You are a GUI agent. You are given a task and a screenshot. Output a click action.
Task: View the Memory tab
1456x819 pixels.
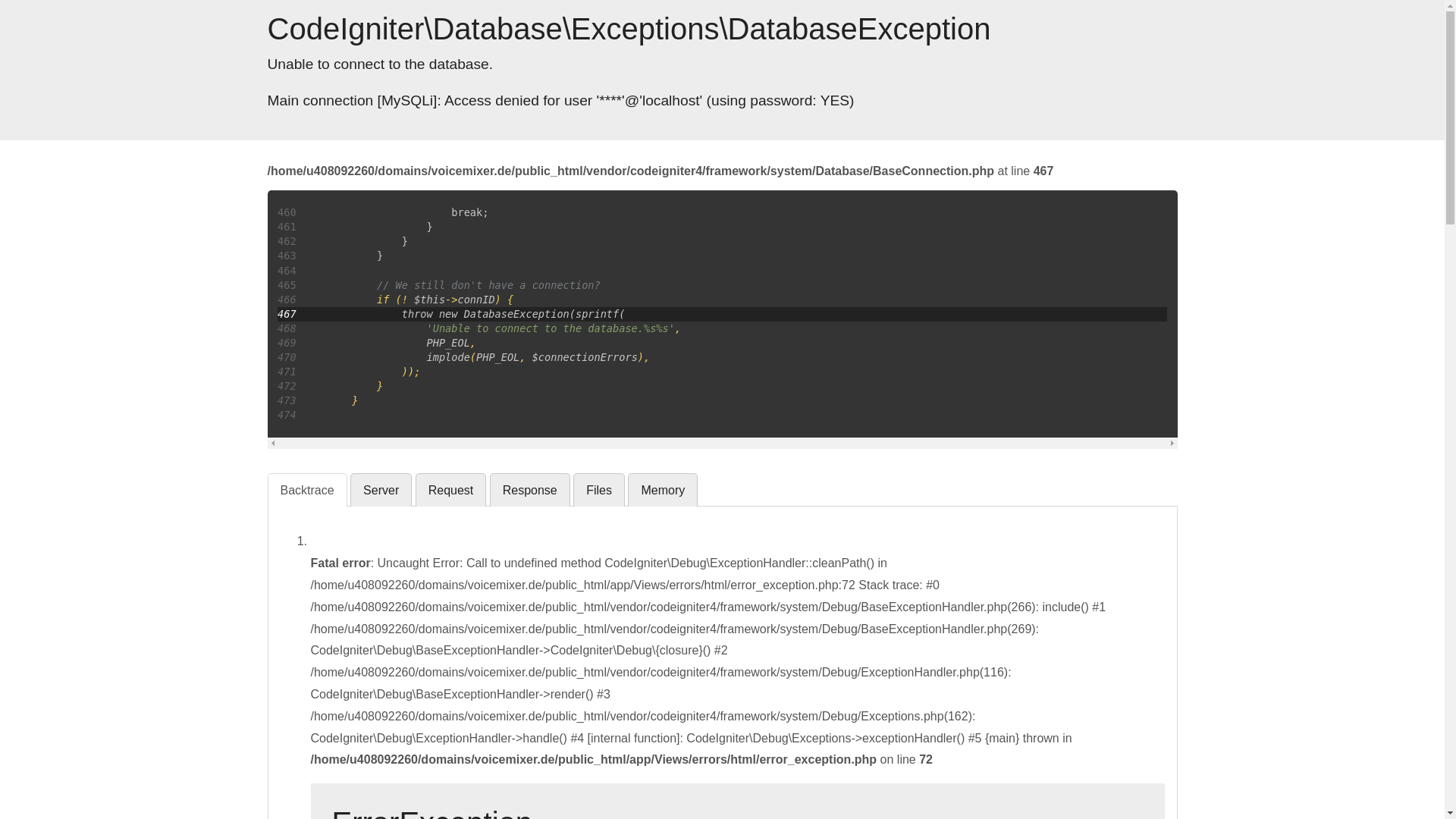(662, 490)
